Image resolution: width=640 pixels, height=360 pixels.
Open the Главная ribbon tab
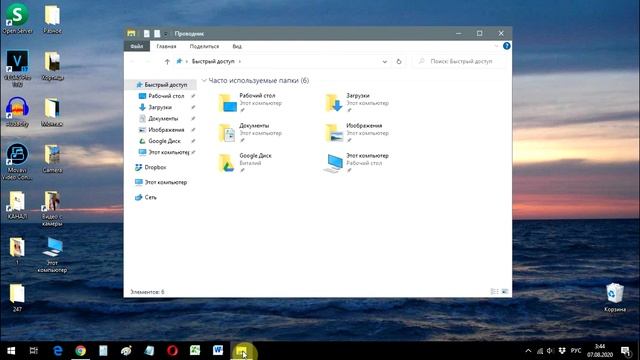pos(167,46)
